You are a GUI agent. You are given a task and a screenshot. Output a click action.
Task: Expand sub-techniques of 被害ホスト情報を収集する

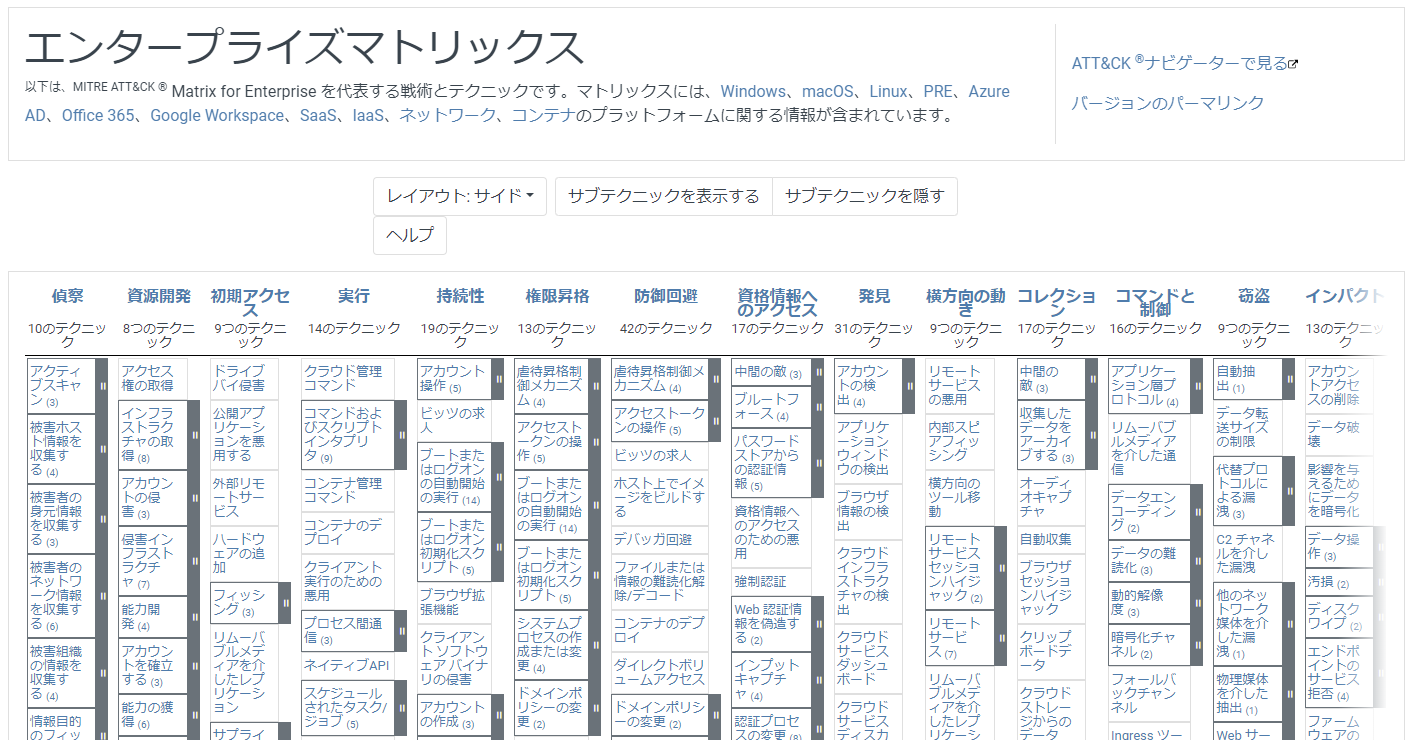(x=102, y=448)
